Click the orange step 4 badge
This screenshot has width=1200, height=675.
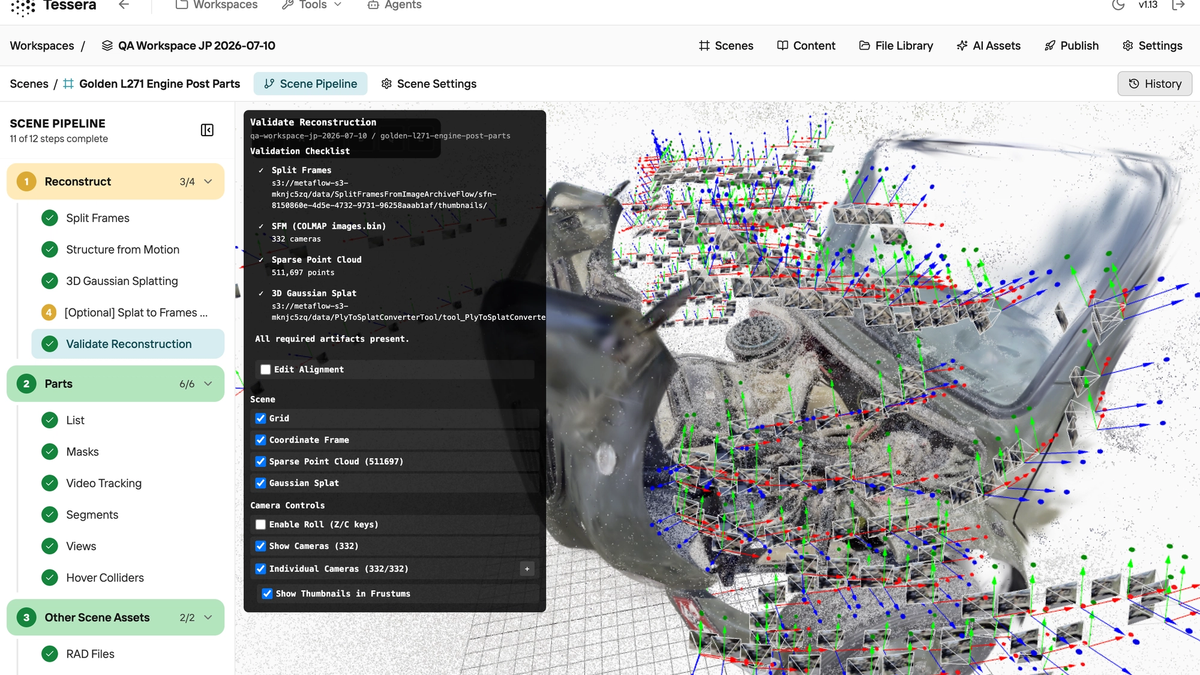[49, 313]
